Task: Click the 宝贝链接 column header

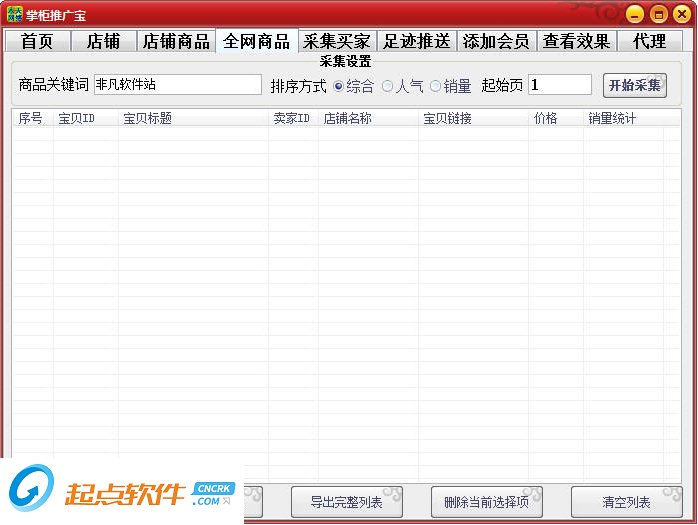Action: pos(473,118)
